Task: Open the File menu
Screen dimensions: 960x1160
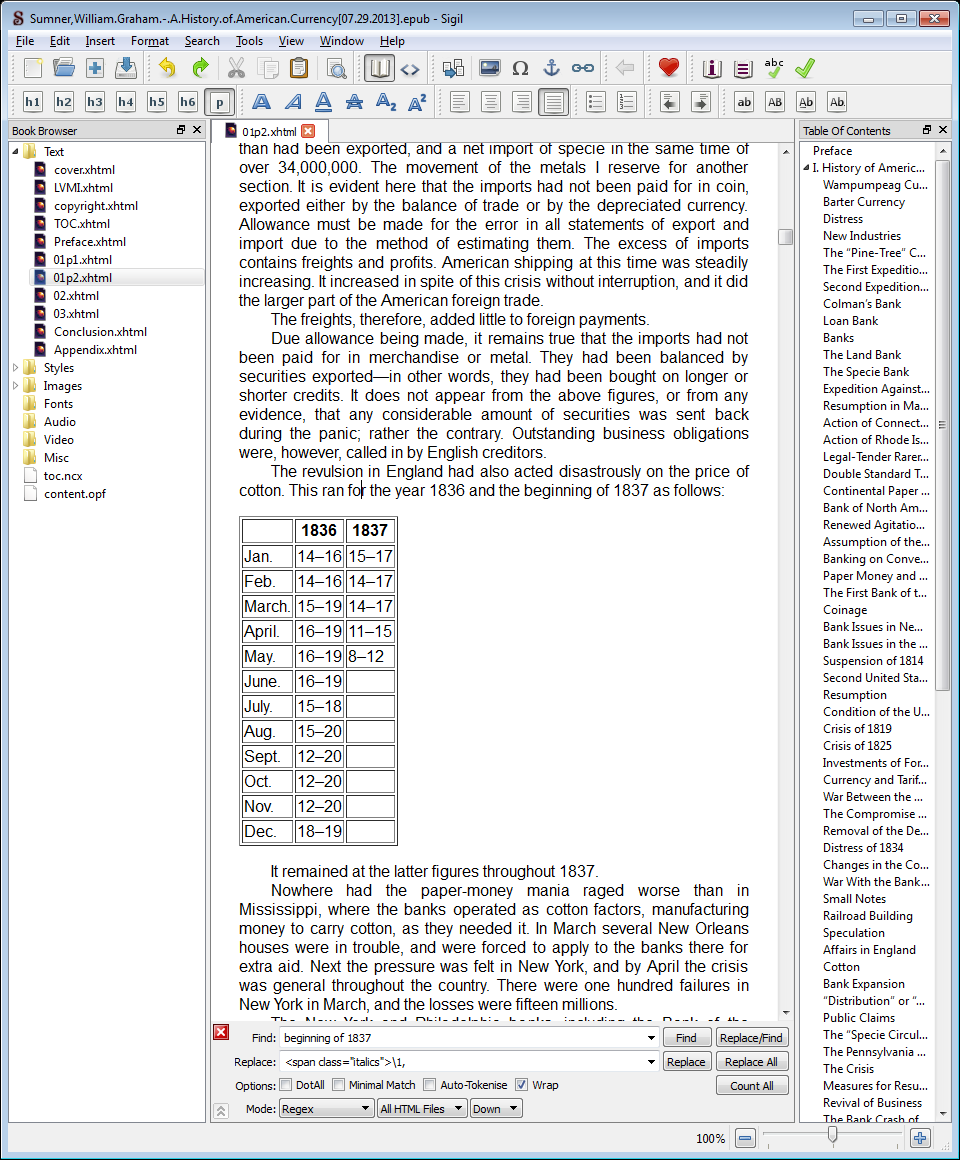Action: pos(24,41)
